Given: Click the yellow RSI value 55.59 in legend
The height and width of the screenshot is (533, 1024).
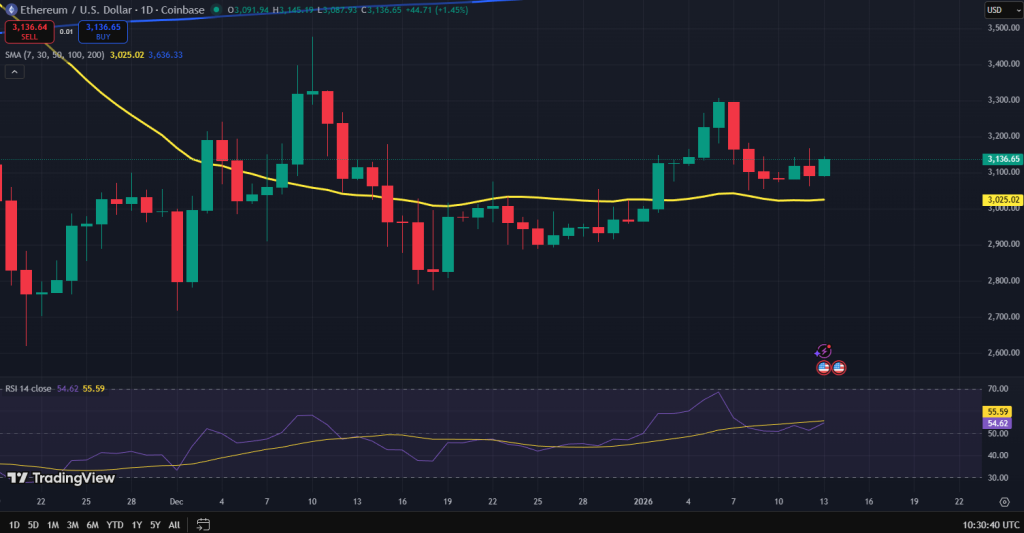Looking at the screenshot, I should click(93, 389).
